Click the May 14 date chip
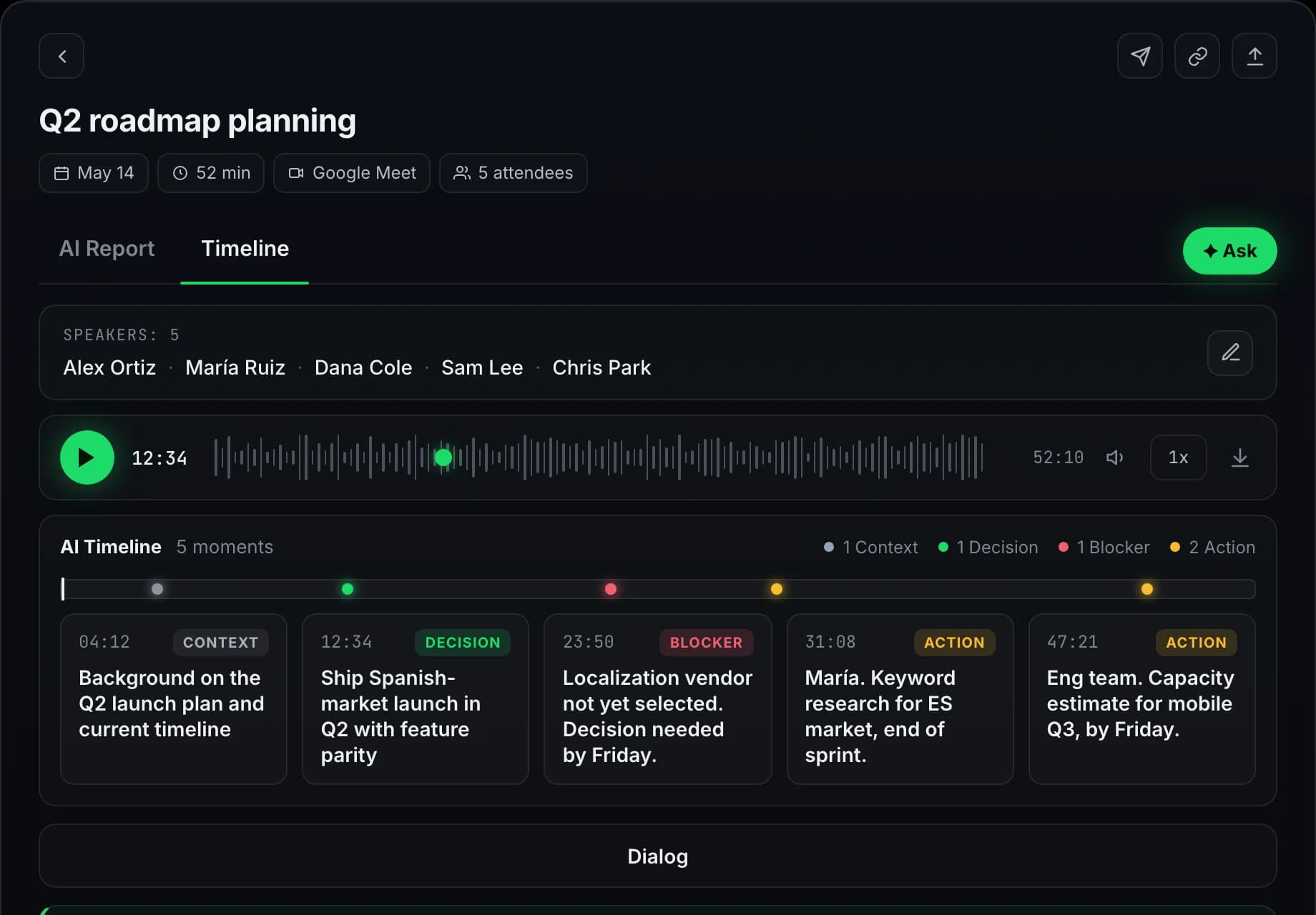 [94, 173]
